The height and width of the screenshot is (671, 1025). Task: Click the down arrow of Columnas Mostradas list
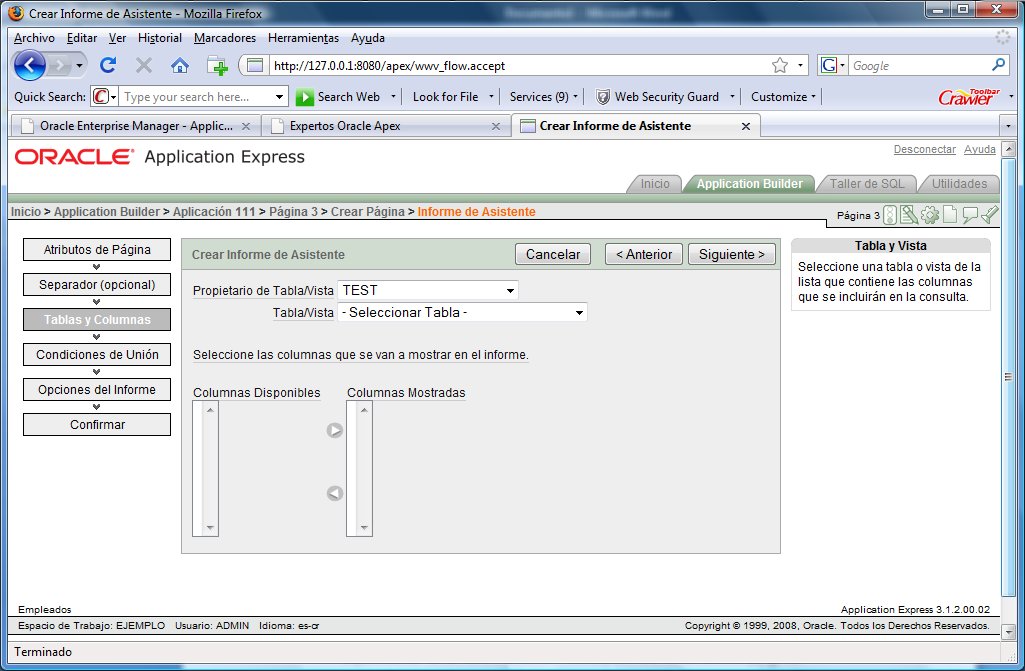[364, 527]
